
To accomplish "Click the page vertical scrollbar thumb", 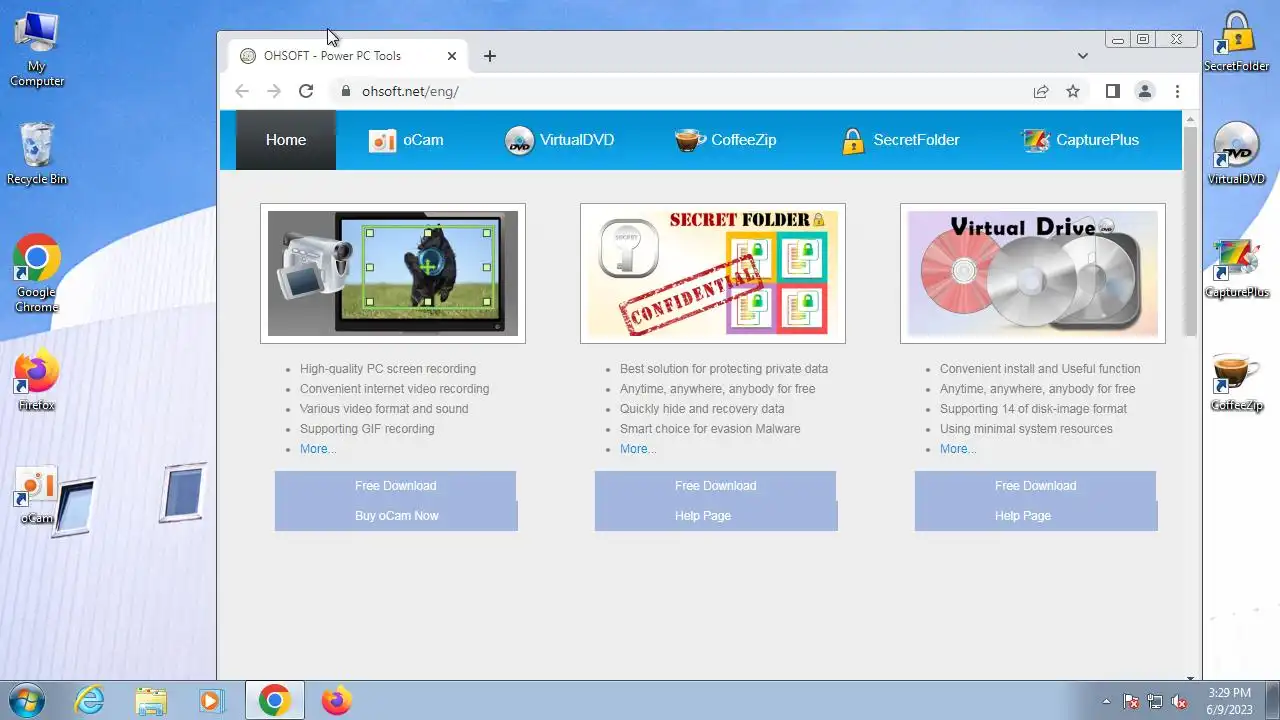I will 1190,232.
